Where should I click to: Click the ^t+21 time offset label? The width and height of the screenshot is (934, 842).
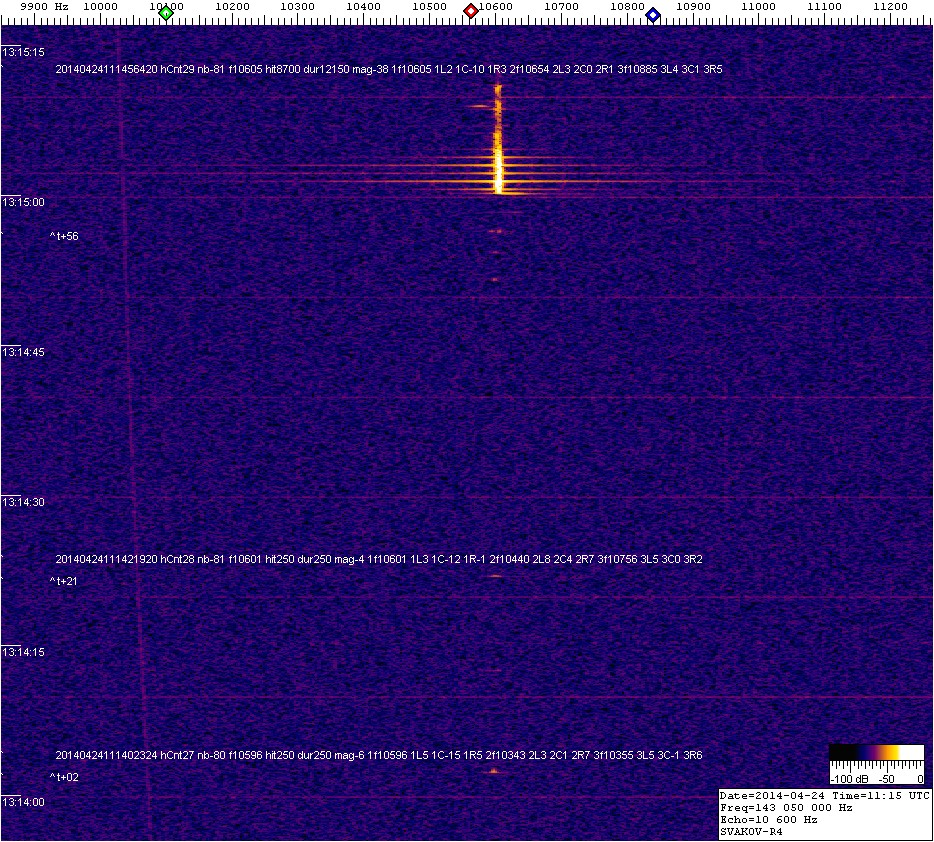click(64, 581)
